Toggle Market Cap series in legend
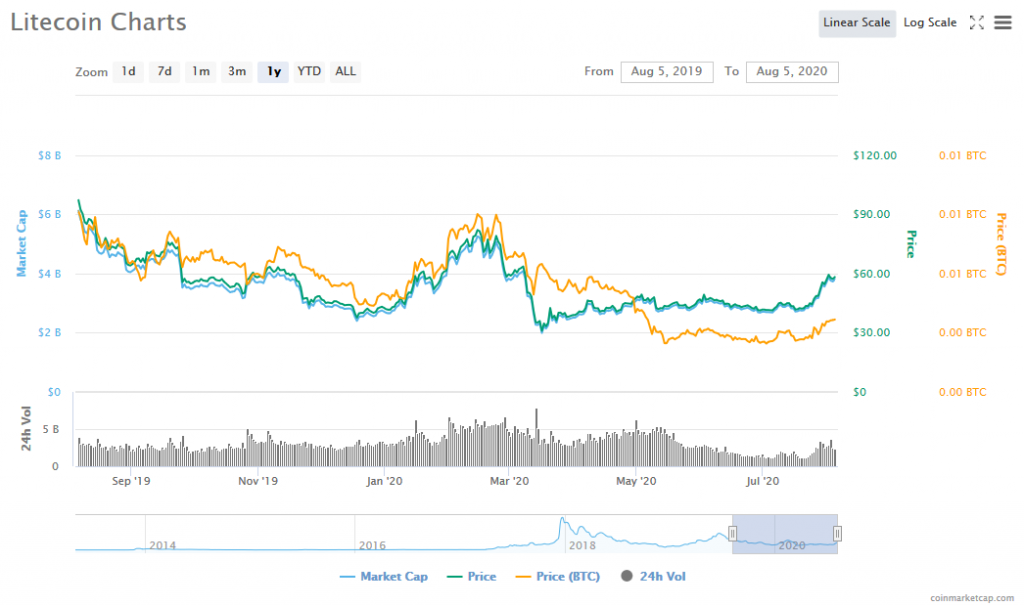 [384, 577]
